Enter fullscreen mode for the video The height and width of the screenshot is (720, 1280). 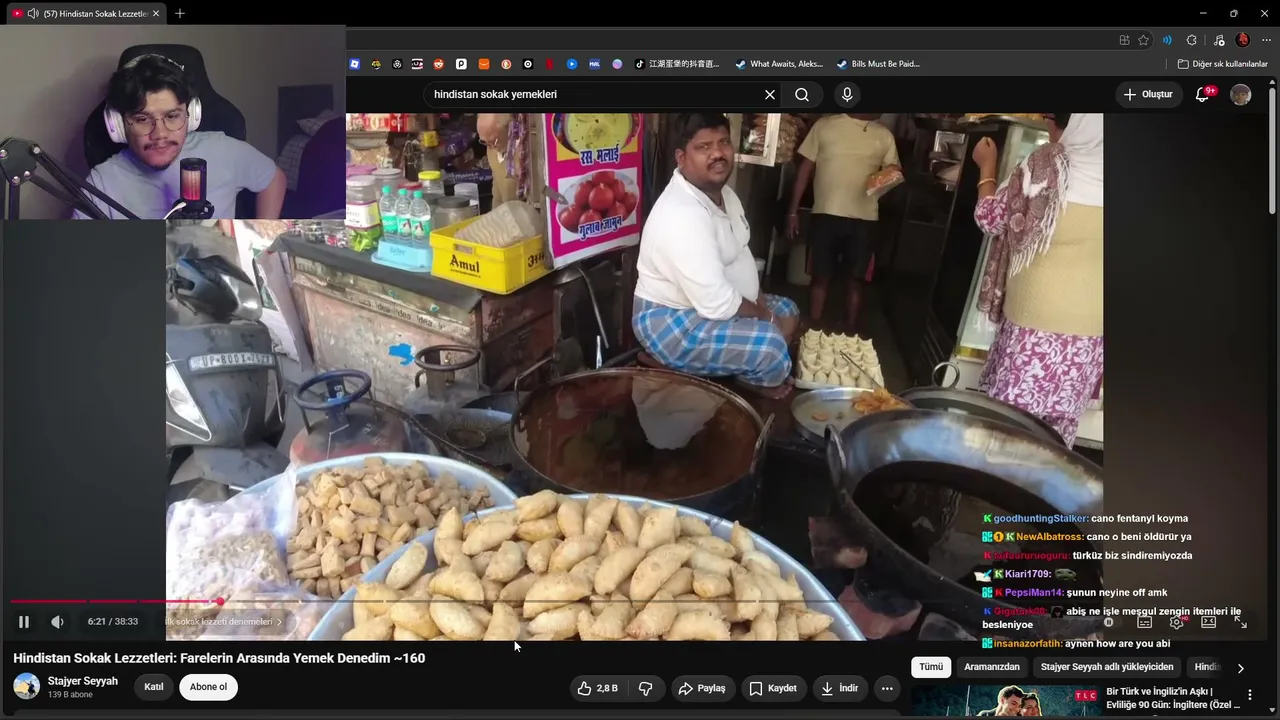[1240, 622]
